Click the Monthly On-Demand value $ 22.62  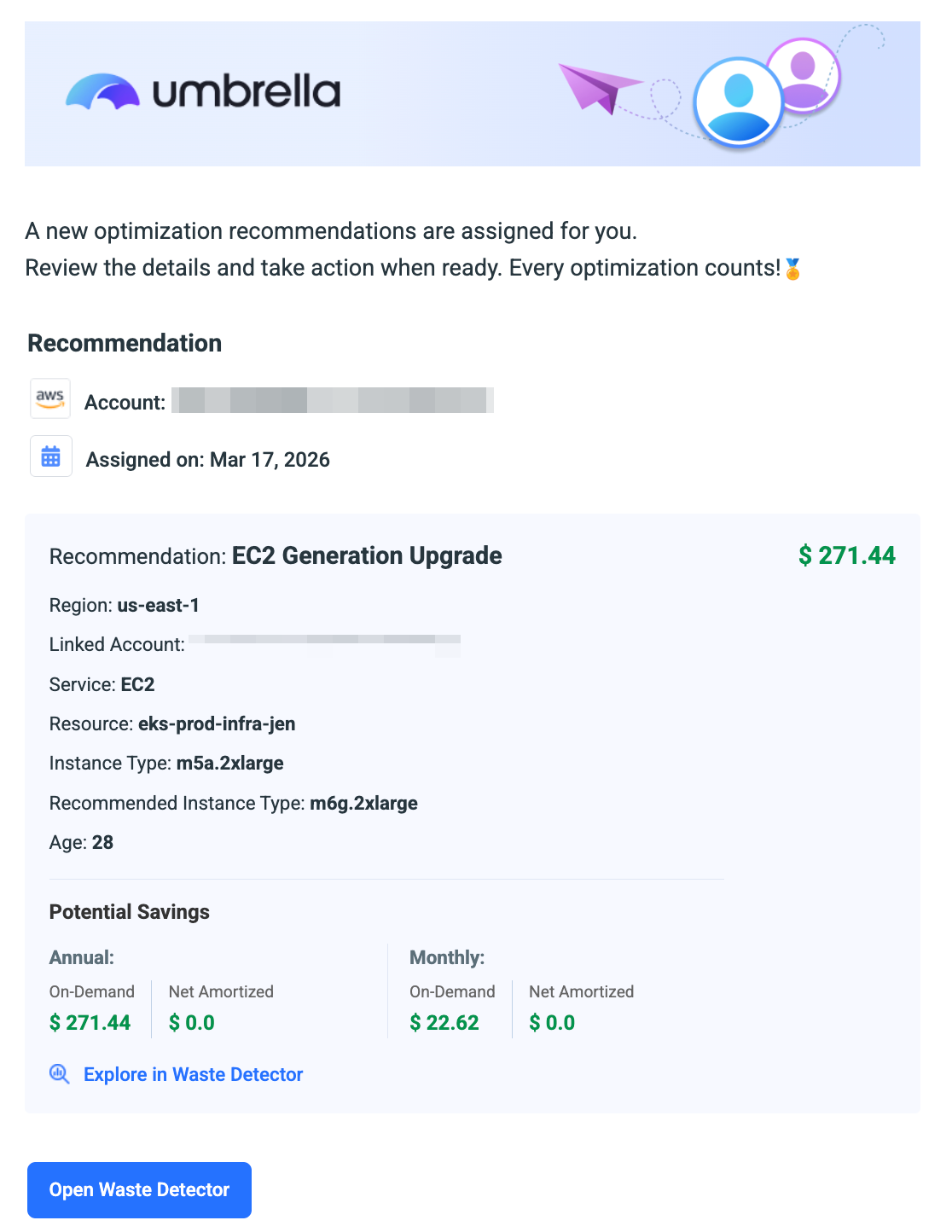tap(444, 1022)
